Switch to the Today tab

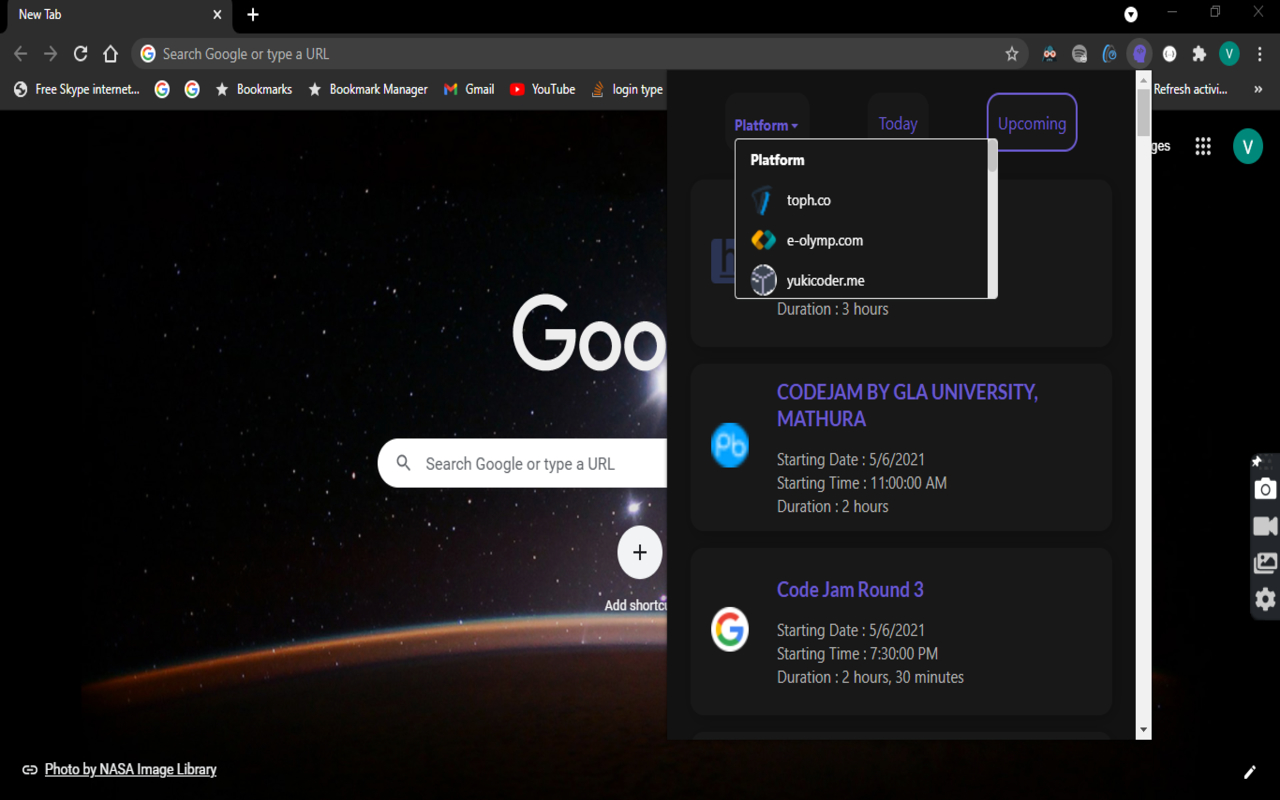pos(898,123)
